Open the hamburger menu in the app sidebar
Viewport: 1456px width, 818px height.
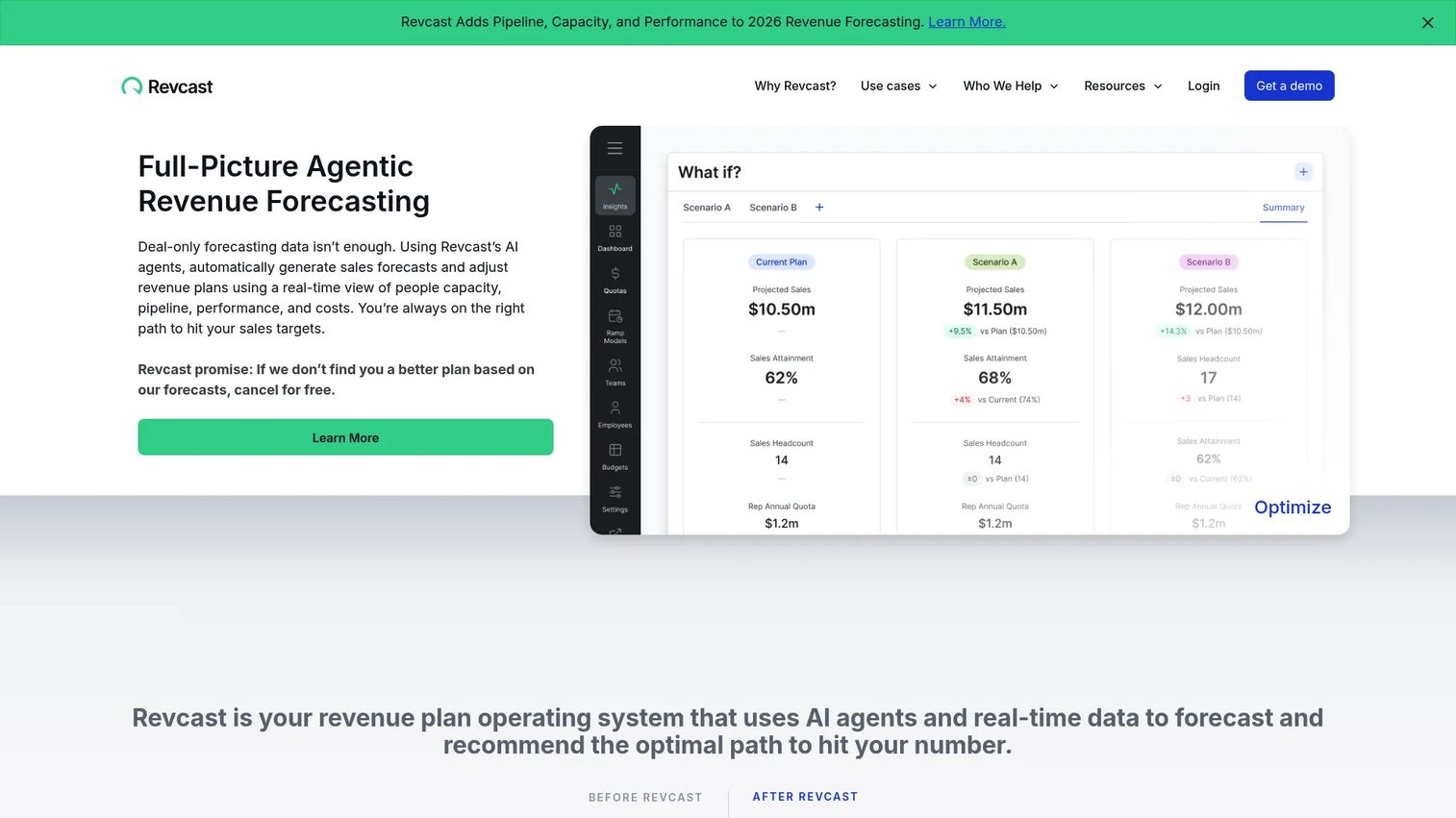pos(615,149)
